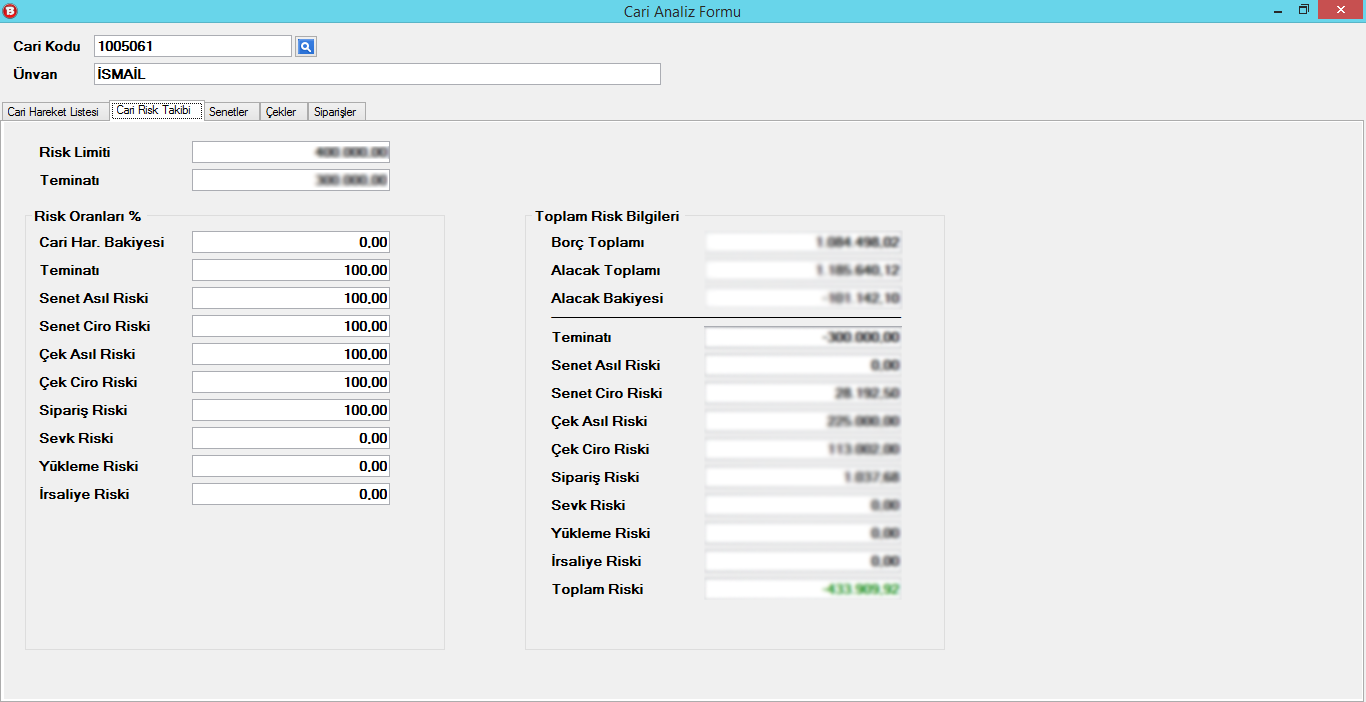The width and height of the screenshot is (1366, 702).
Task: Close the Cari Analiz Formu window
Action: [x=1341, y=10]
